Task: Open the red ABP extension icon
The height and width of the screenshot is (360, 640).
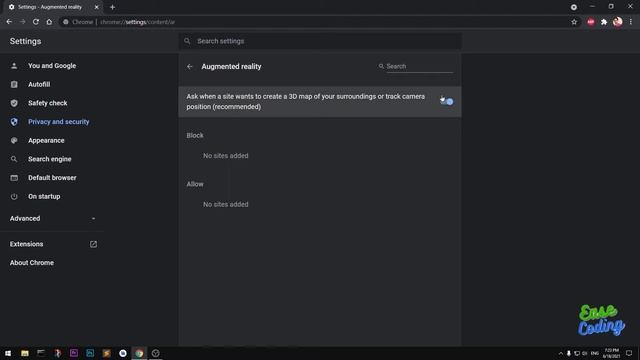Action: tap(591, 22)
